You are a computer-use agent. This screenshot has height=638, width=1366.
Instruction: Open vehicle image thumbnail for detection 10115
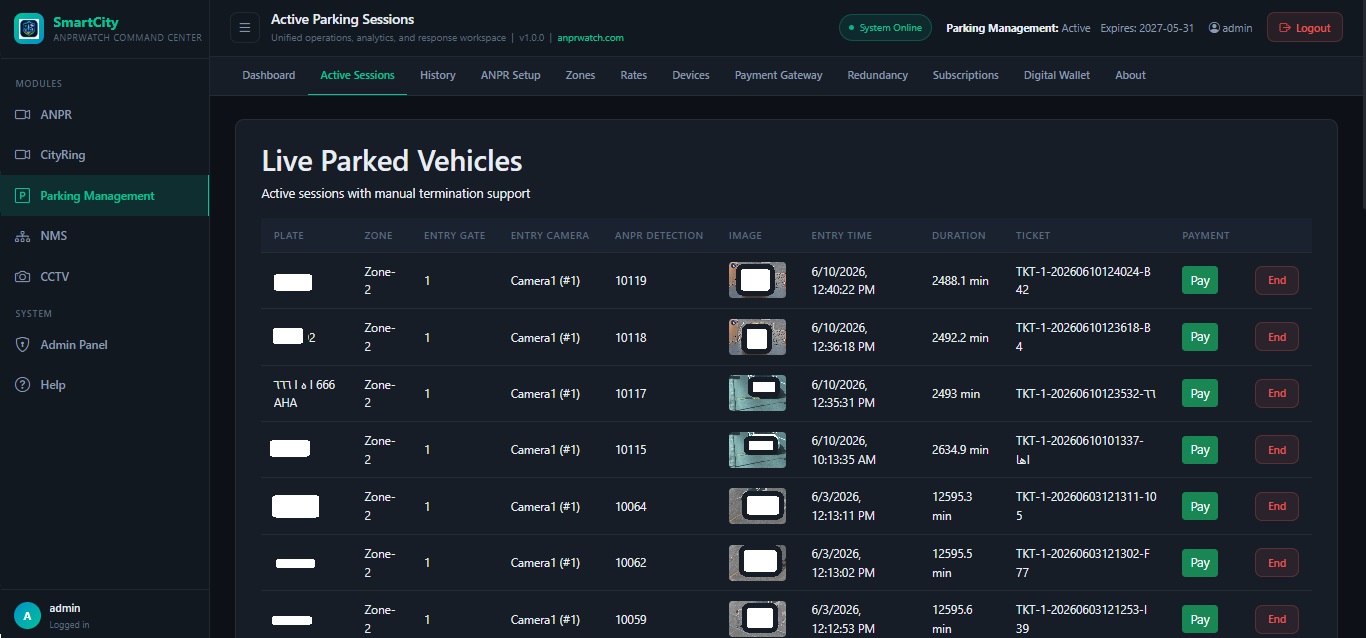coord(757,450)
